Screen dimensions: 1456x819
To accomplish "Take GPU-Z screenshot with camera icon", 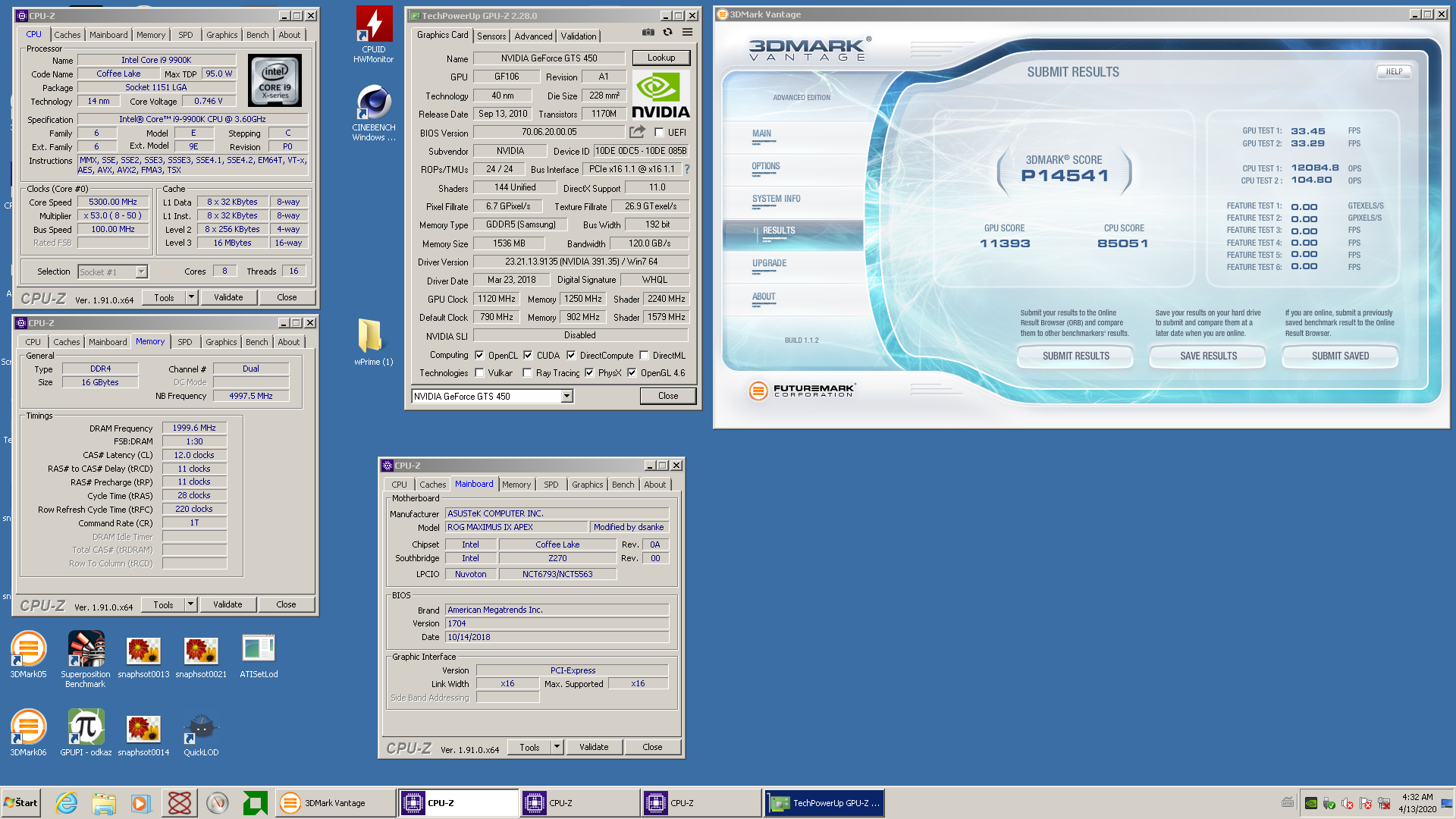I will tap(648, 33).
